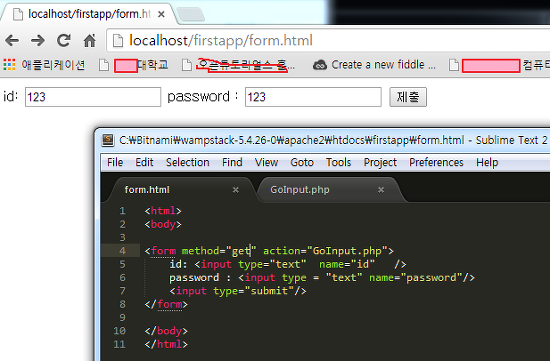Screen dimensions: 550x361
Task: Go back with the browser back arrow
Action: pos(12,41)
